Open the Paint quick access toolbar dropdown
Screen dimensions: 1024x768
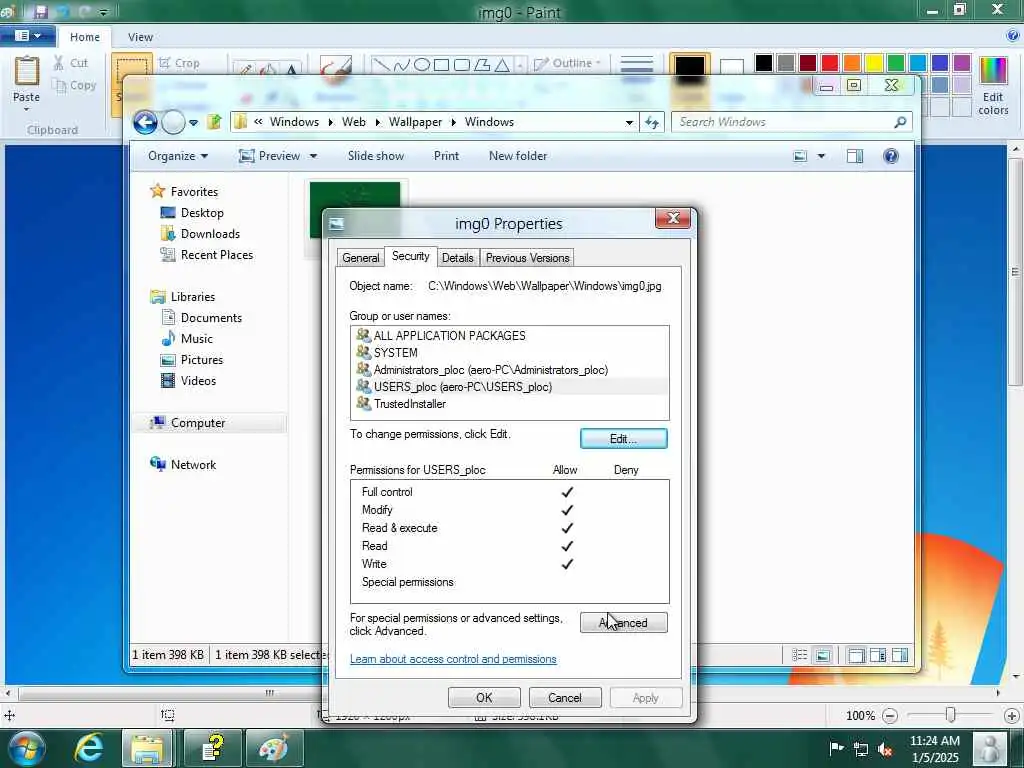tap(104, 12)
